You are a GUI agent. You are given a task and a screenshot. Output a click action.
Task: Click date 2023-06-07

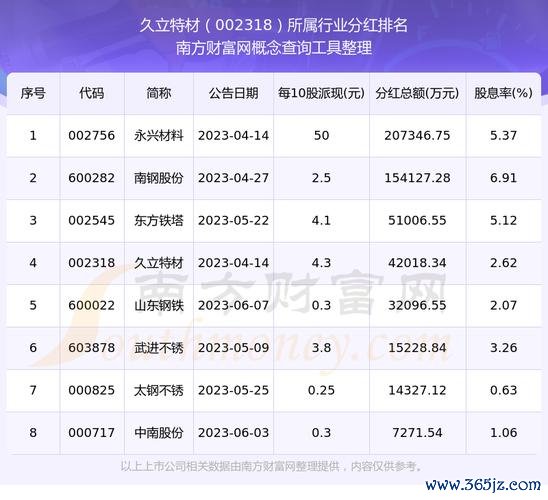point(233,305)
